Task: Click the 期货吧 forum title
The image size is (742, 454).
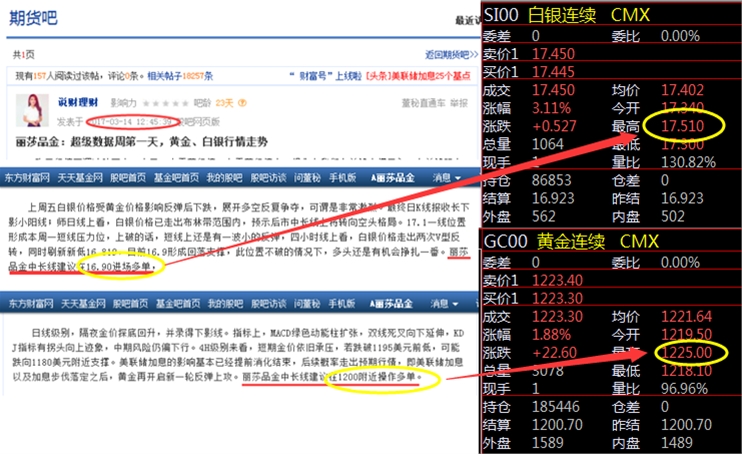Action: [x=33, y=18]
